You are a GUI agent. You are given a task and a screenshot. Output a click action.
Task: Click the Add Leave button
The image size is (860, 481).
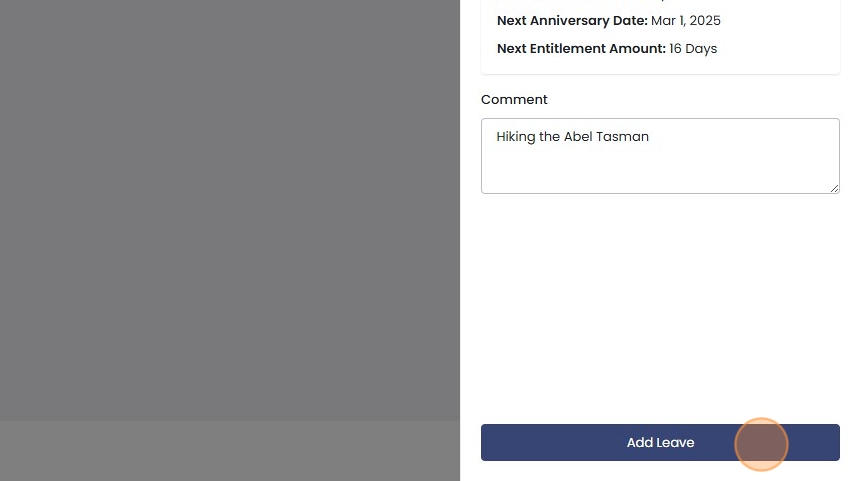click(660, 442)
